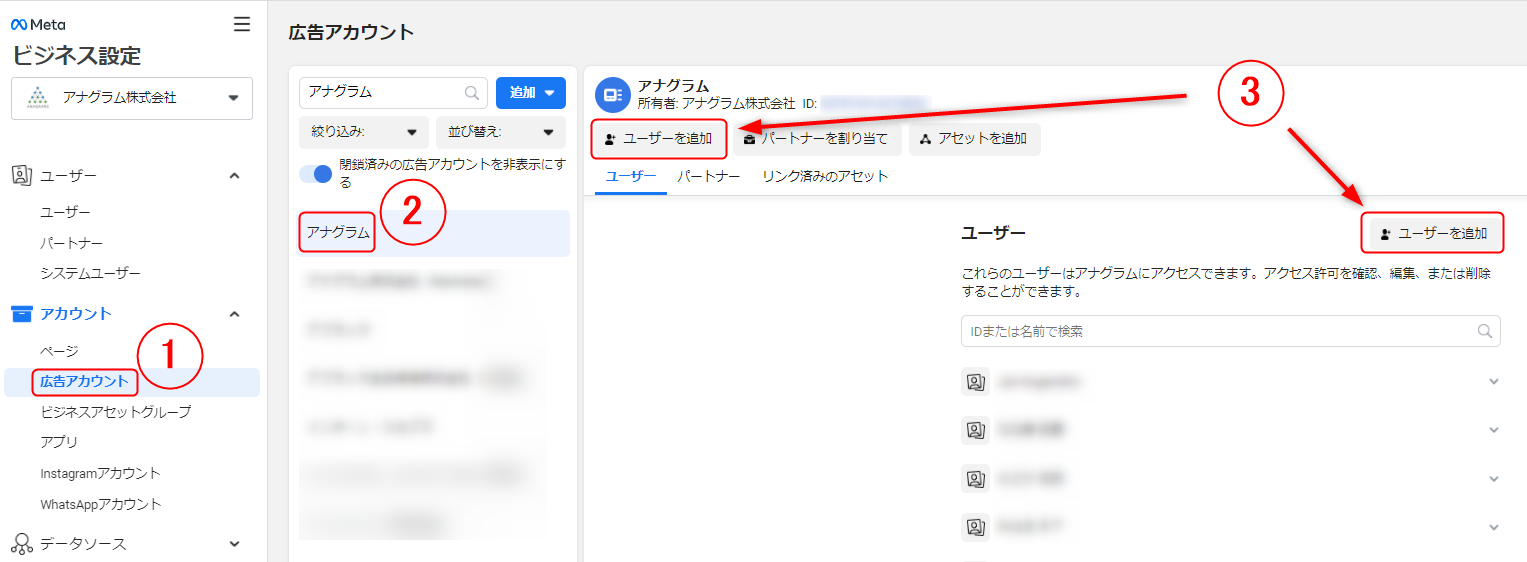Image resolution: width=1527 pixels, height=562 pixels.
Task: Click the アカウント section icon in the sidebar
Action: (x=22, y=314)
